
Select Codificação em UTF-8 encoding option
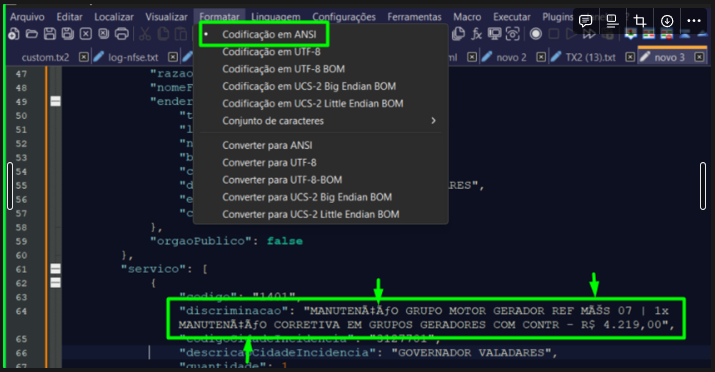tap(271, 52)
